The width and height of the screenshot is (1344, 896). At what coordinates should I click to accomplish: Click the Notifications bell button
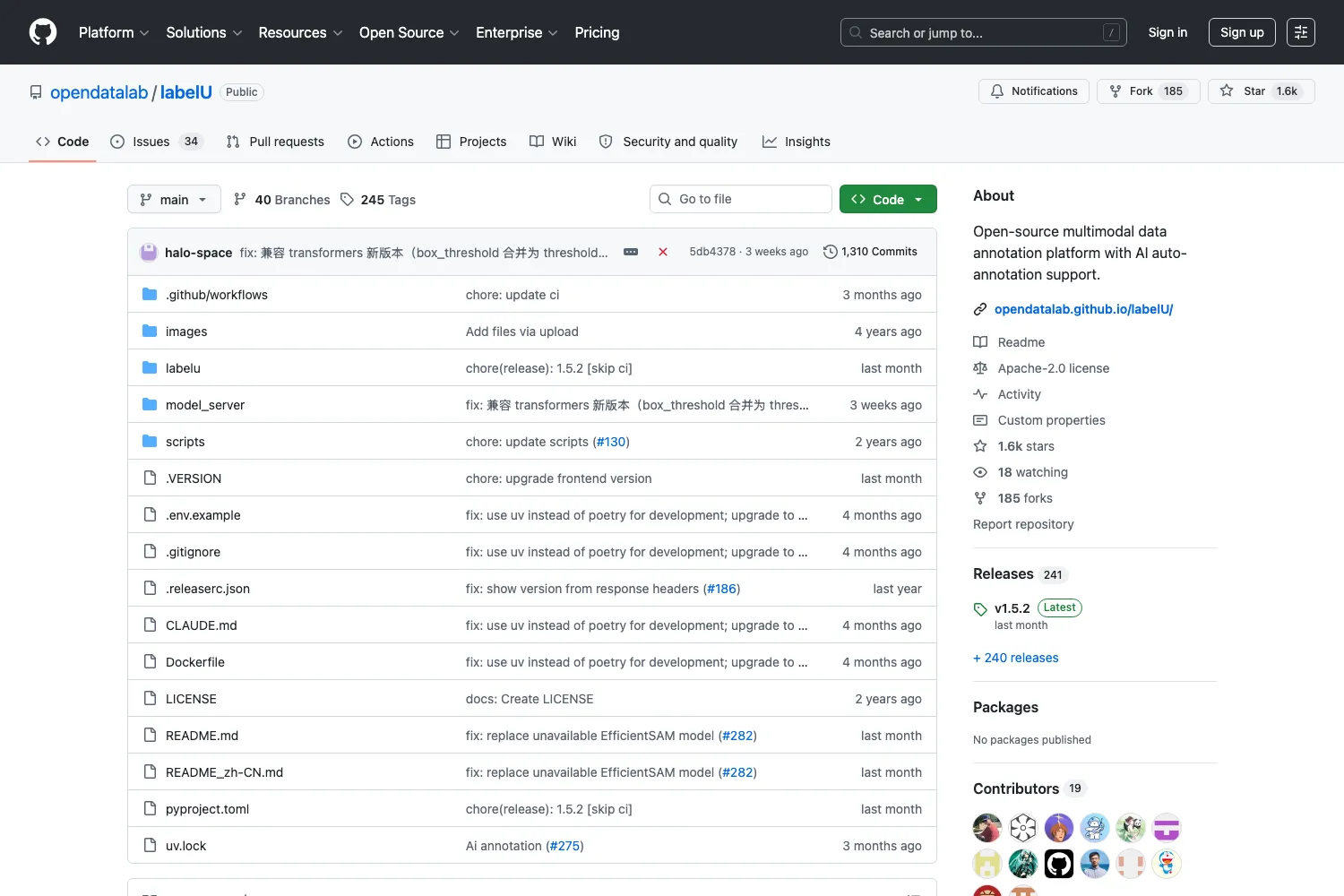pos(1034,91)
